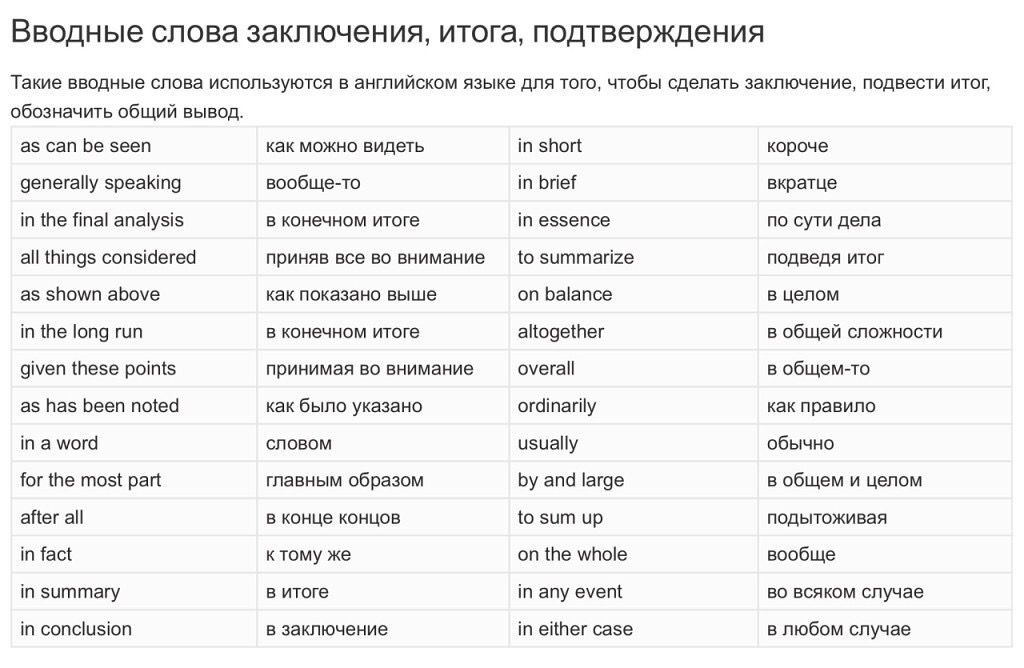The width and height of the screenshot is (1024, 668).
Task: Select translation 'в общей сложности'
Action: click(x=855, y=331)
